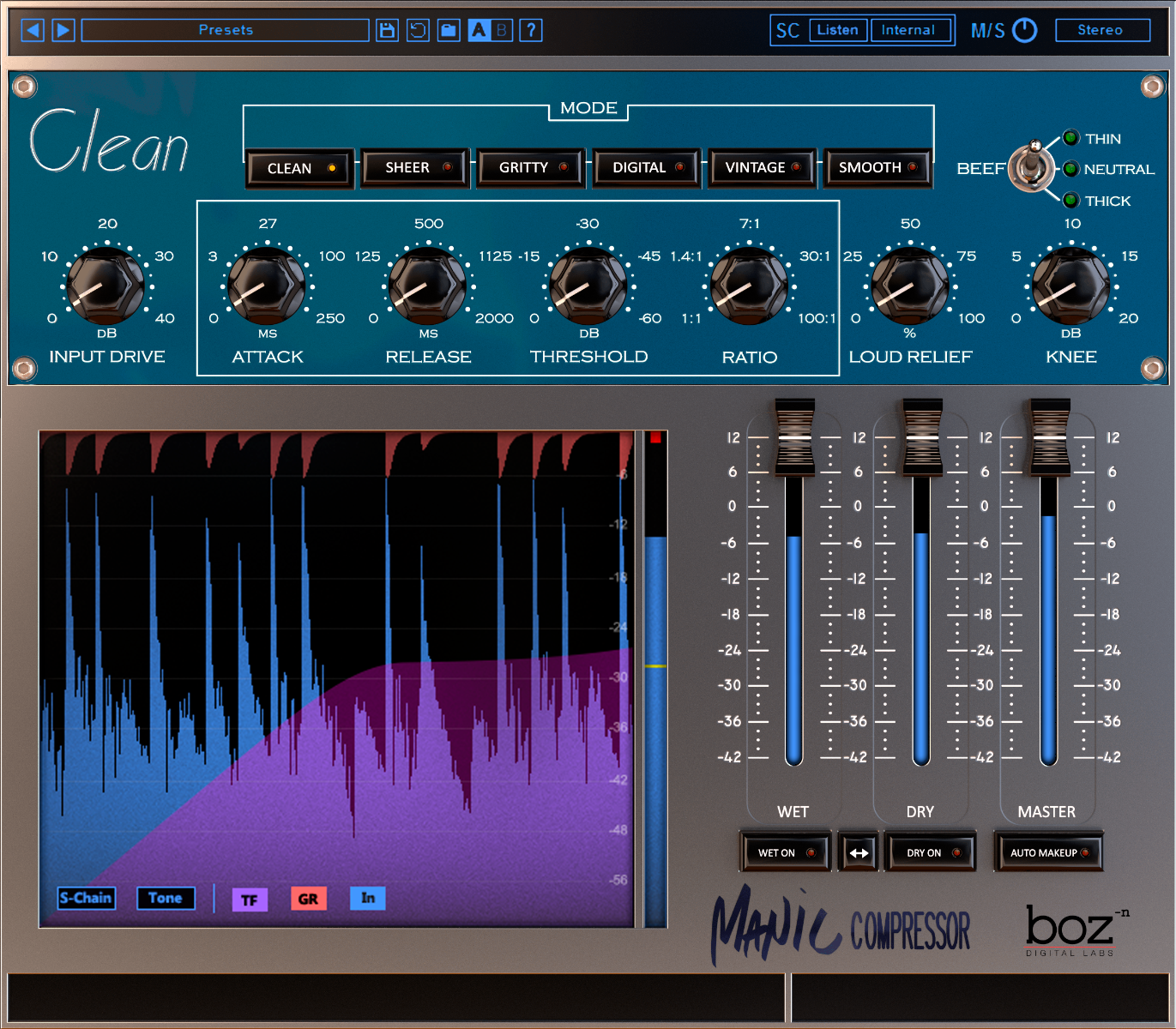Click the INPUT DRIVE knob
The image size is (1176, 1029).
[x=106, y=285]
